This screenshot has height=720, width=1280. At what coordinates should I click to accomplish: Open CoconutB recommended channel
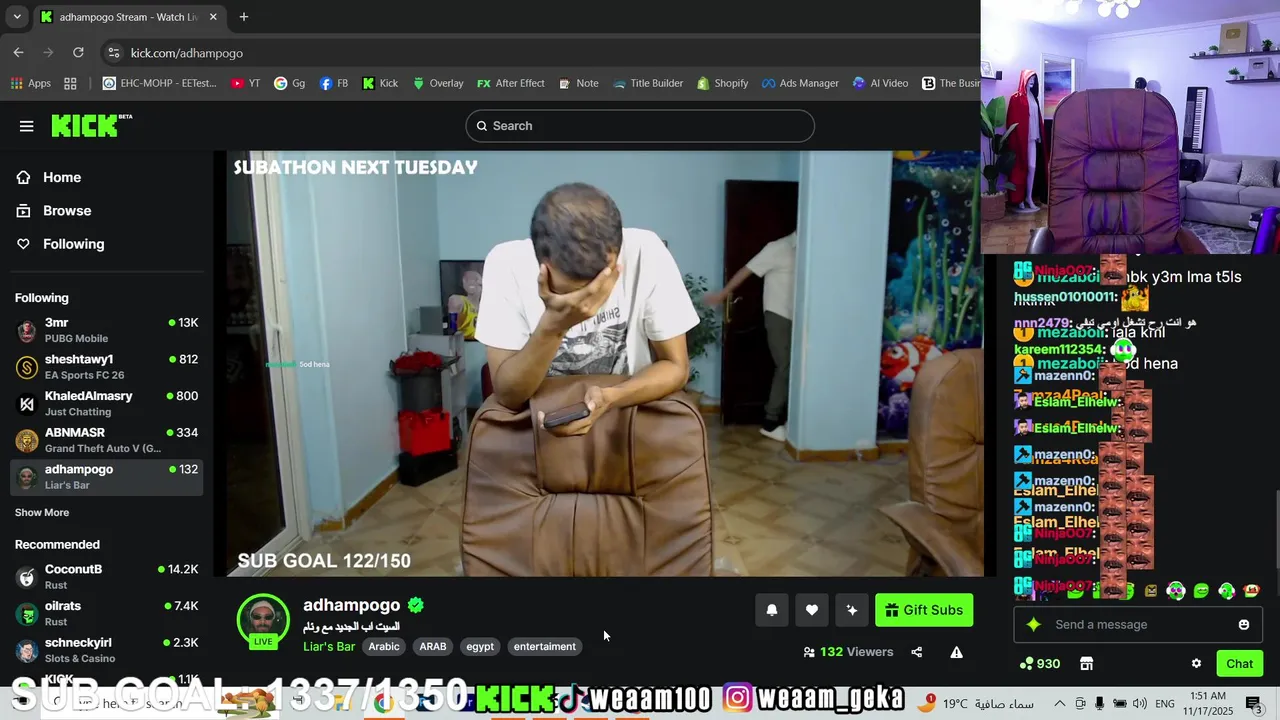[x=107, y=577]
